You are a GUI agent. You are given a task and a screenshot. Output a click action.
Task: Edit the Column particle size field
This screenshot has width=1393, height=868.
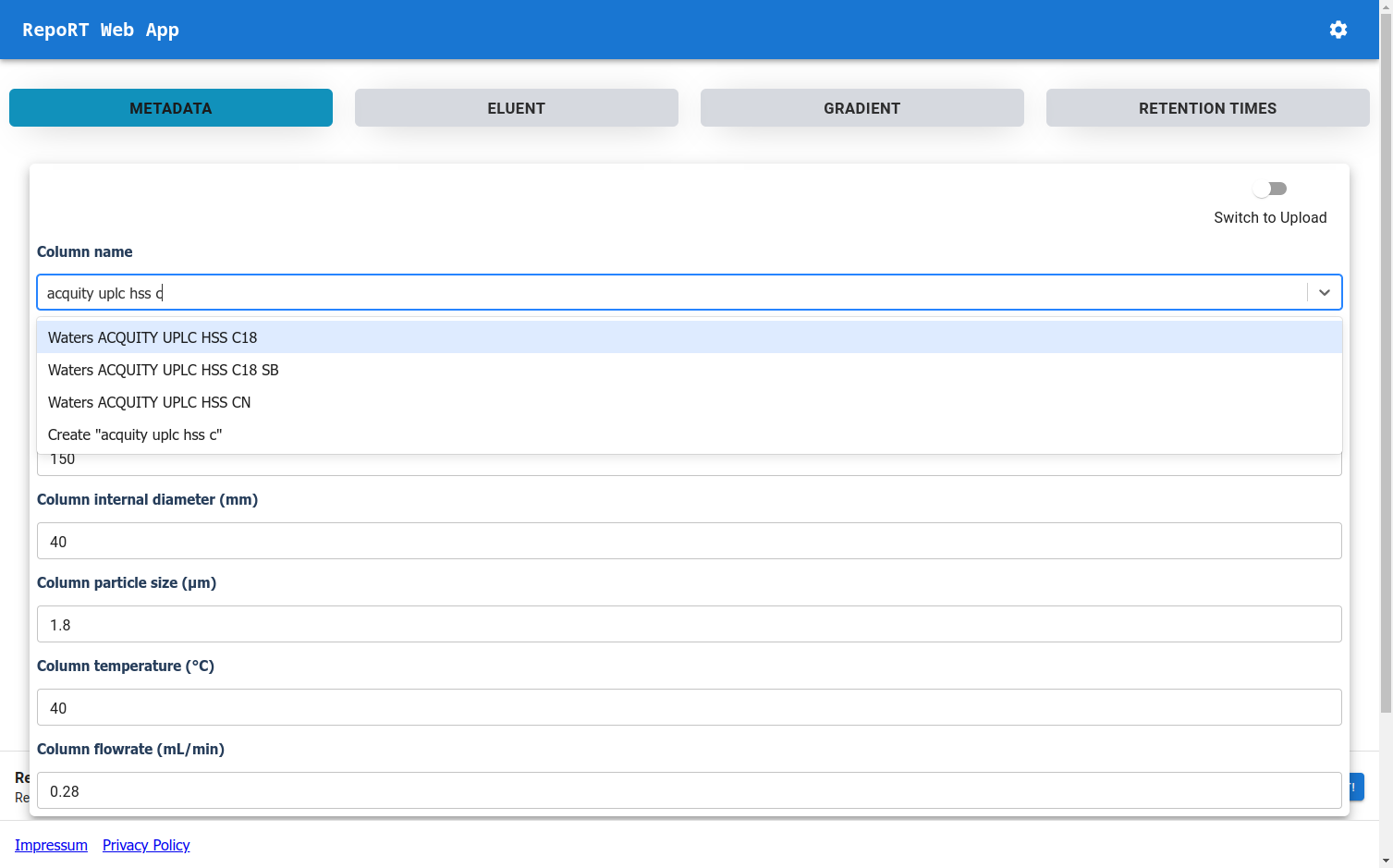point(690,624)
